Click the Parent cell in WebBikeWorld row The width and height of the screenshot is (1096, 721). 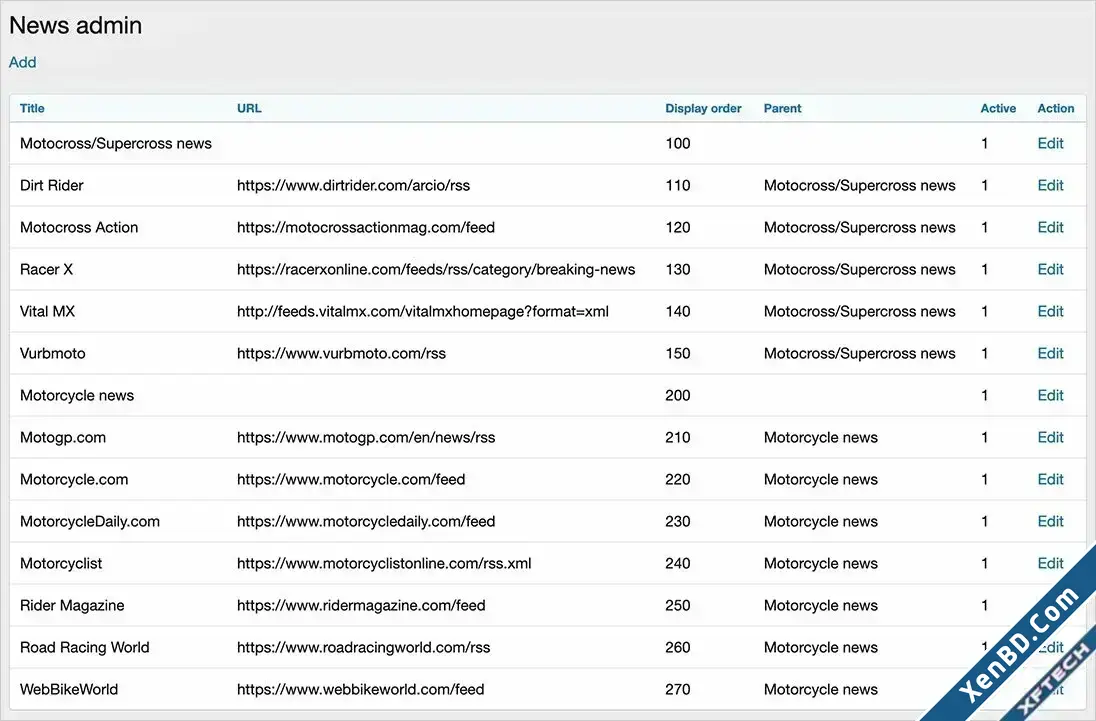[x=821, y=689]
